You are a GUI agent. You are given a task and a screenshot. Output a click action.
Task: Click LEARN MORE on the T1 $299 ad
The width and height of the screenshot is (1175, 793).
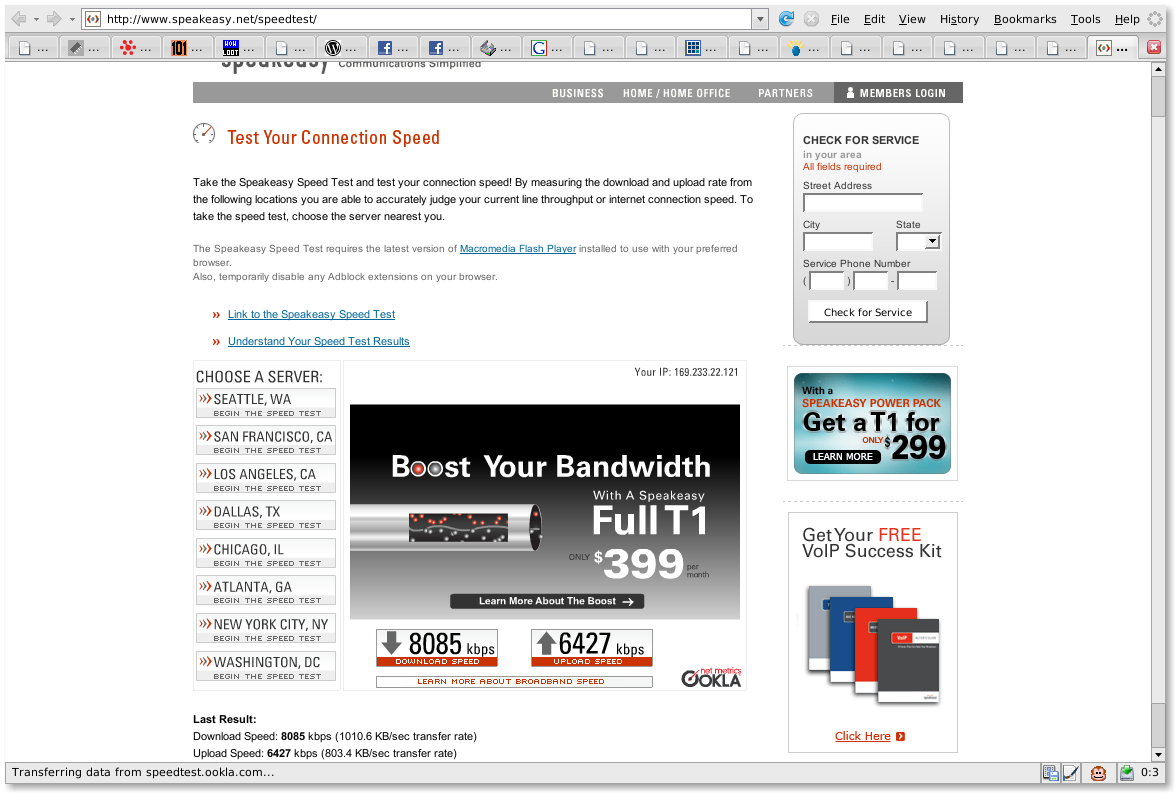coord(842,456)
